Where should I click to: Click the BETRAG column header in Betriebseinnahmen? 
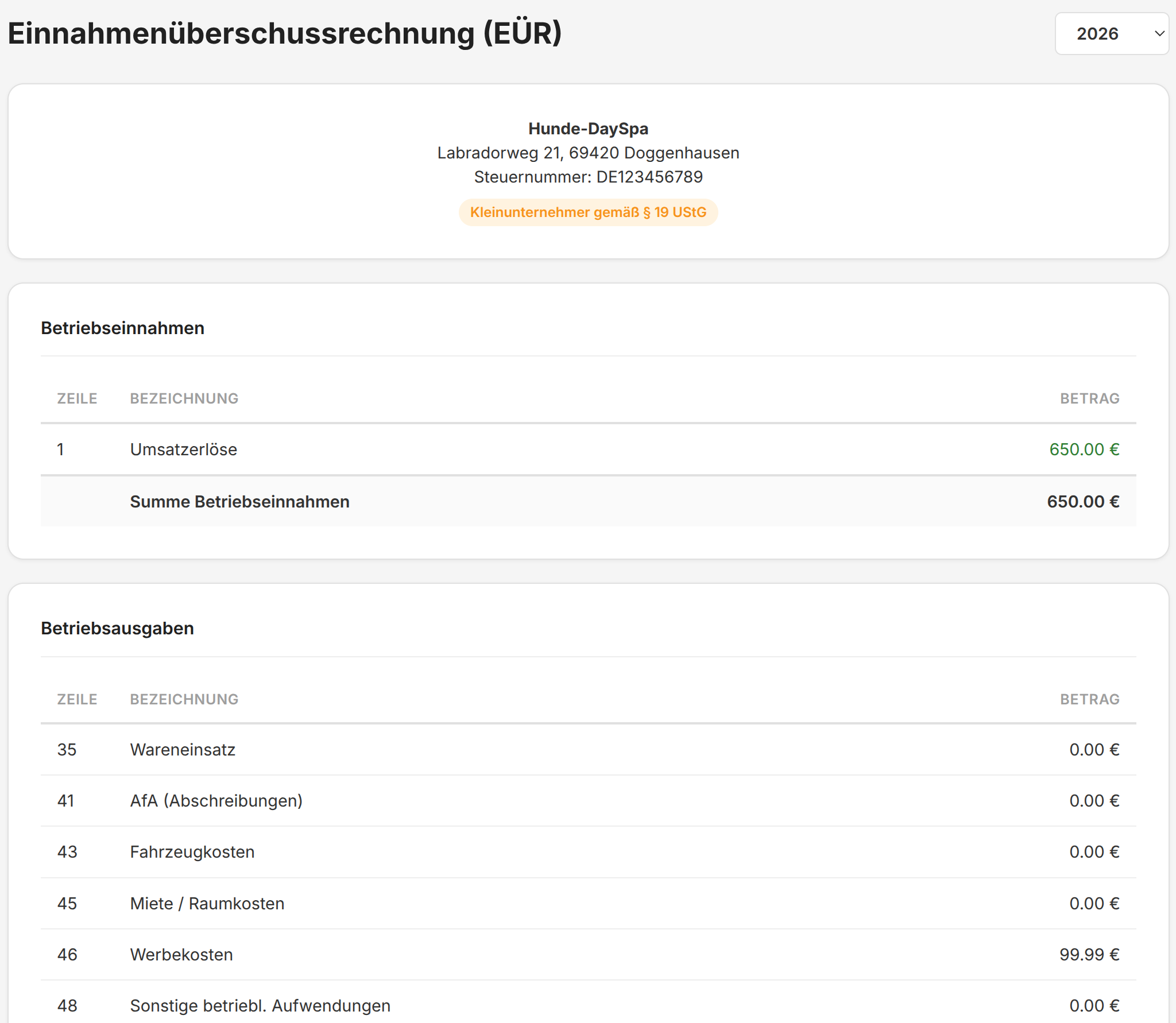1089,398
